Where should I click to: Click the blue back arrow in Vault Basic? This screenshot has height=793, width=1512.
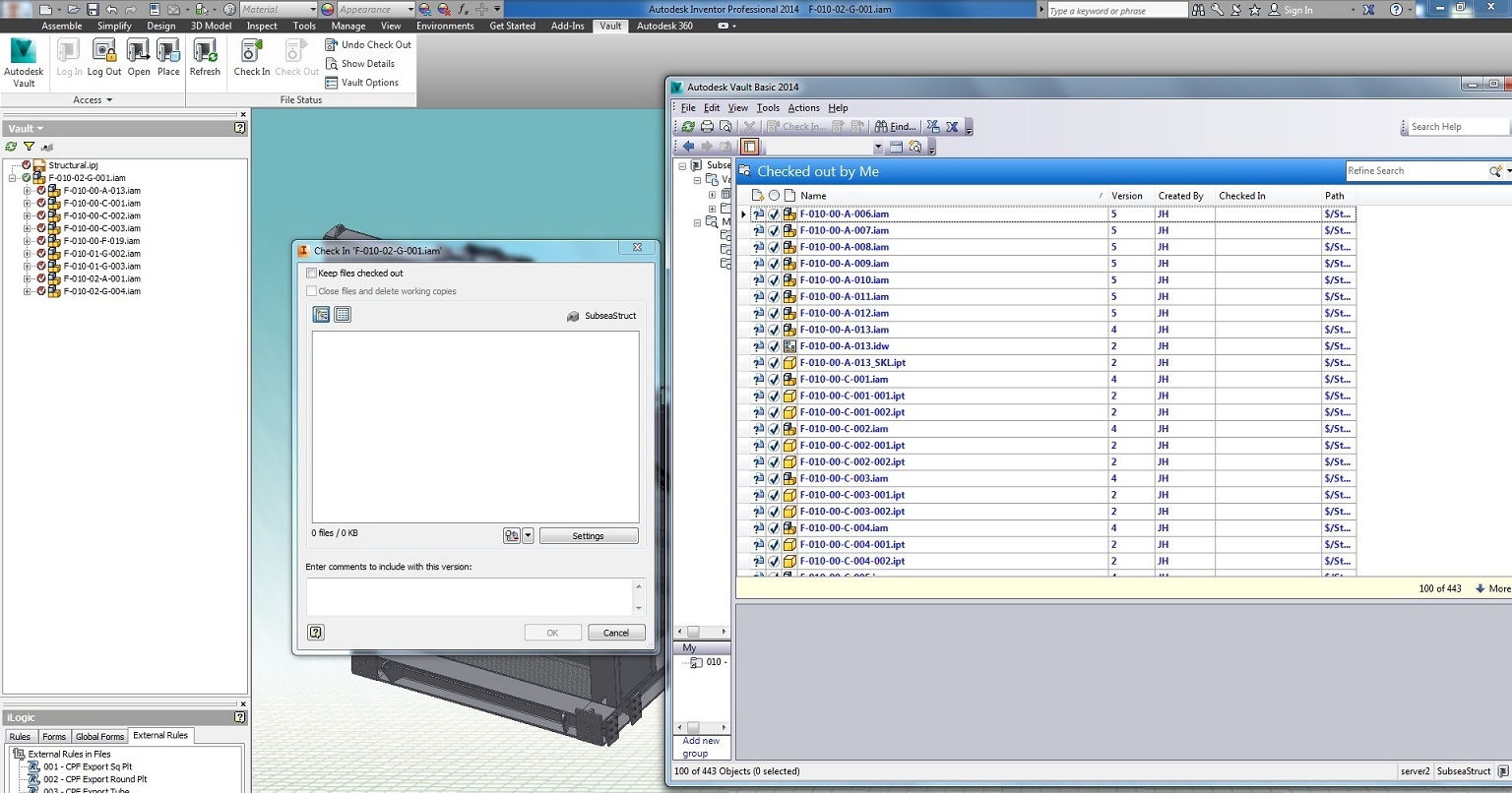click(x=688, y=147)
